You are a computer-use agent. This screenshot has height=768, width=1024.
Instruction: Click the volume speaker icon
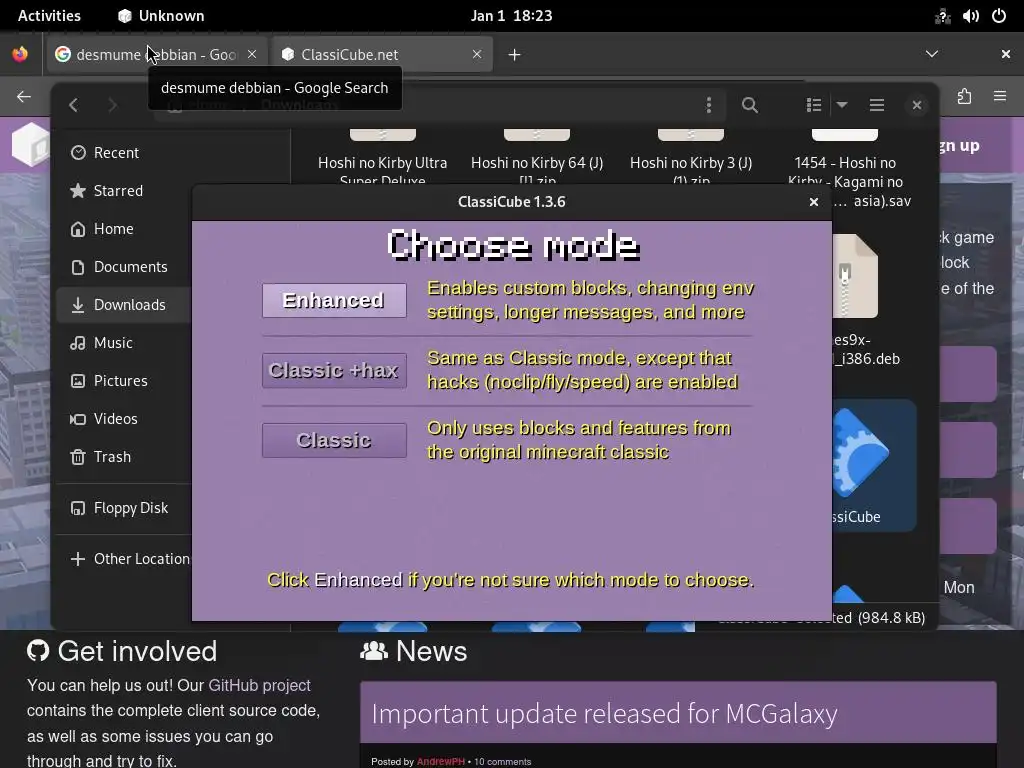pos(970,16)
